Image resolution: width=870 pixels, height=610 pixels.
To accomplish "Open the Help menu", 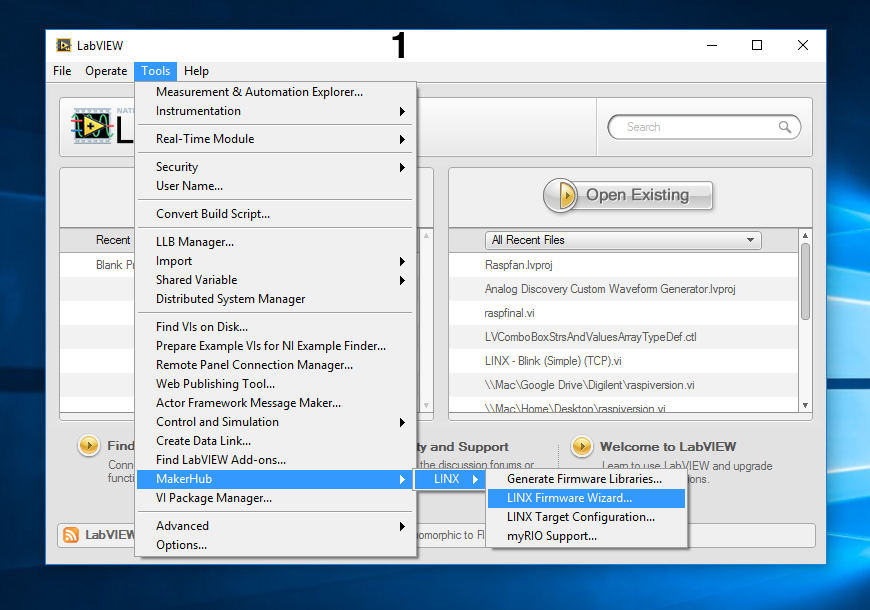I will [196, 71].
